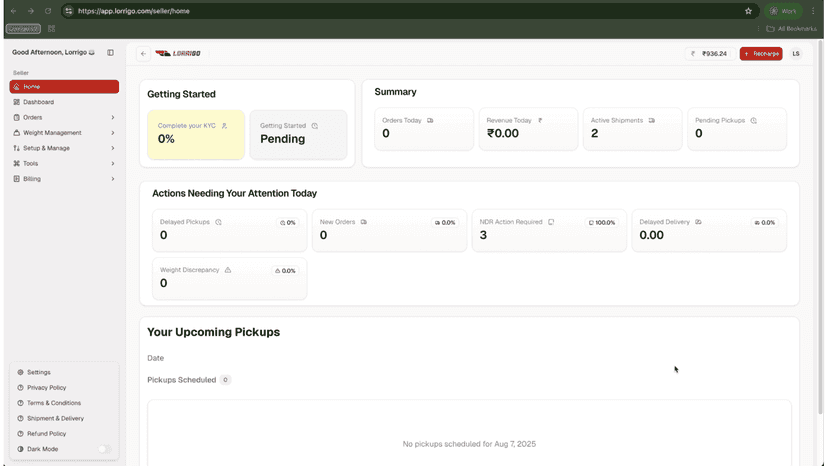Image resolution: width=828 pixels, height=466 pixels.
Task: Click the Active Shipments truck icon
Action: tap(652, 120)
